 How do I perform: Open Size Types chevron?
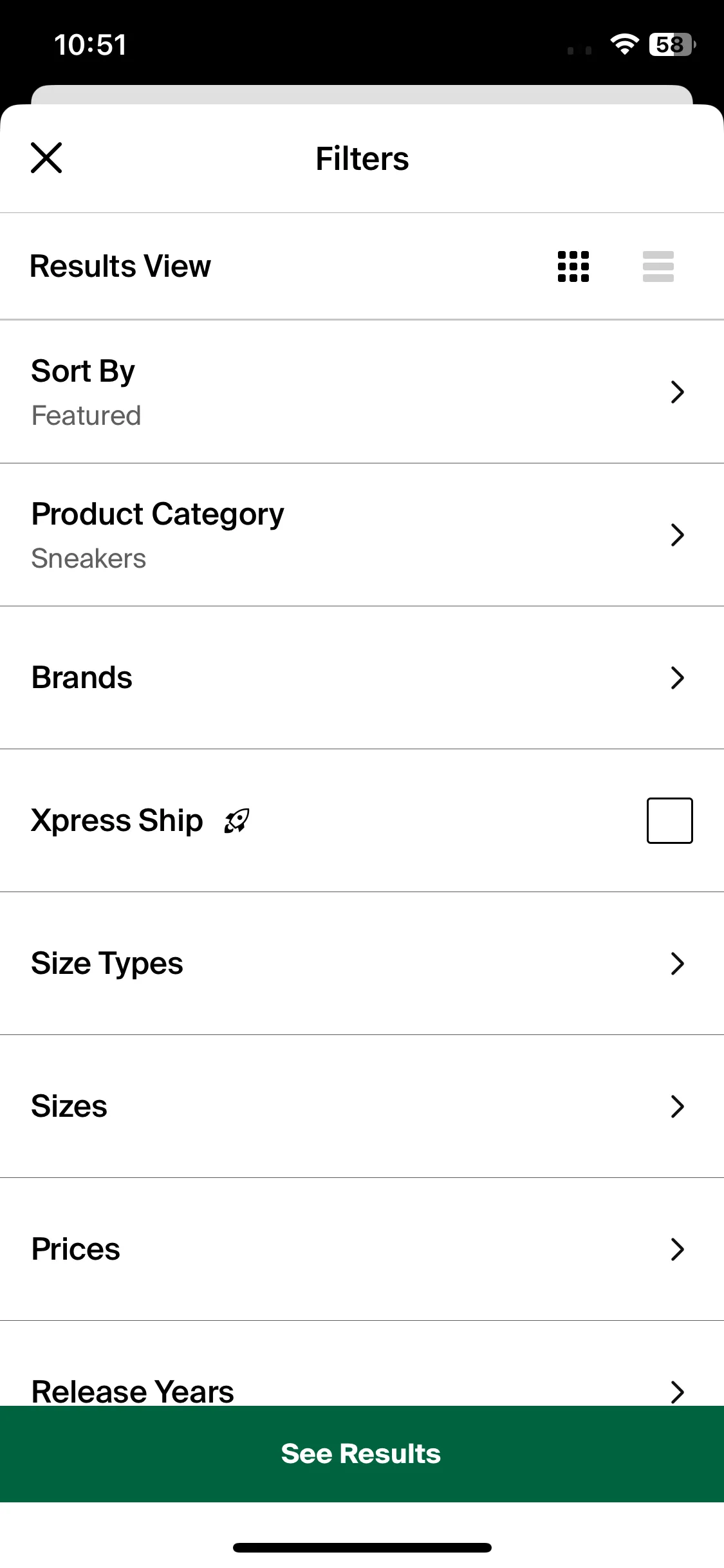click(677, 964)
